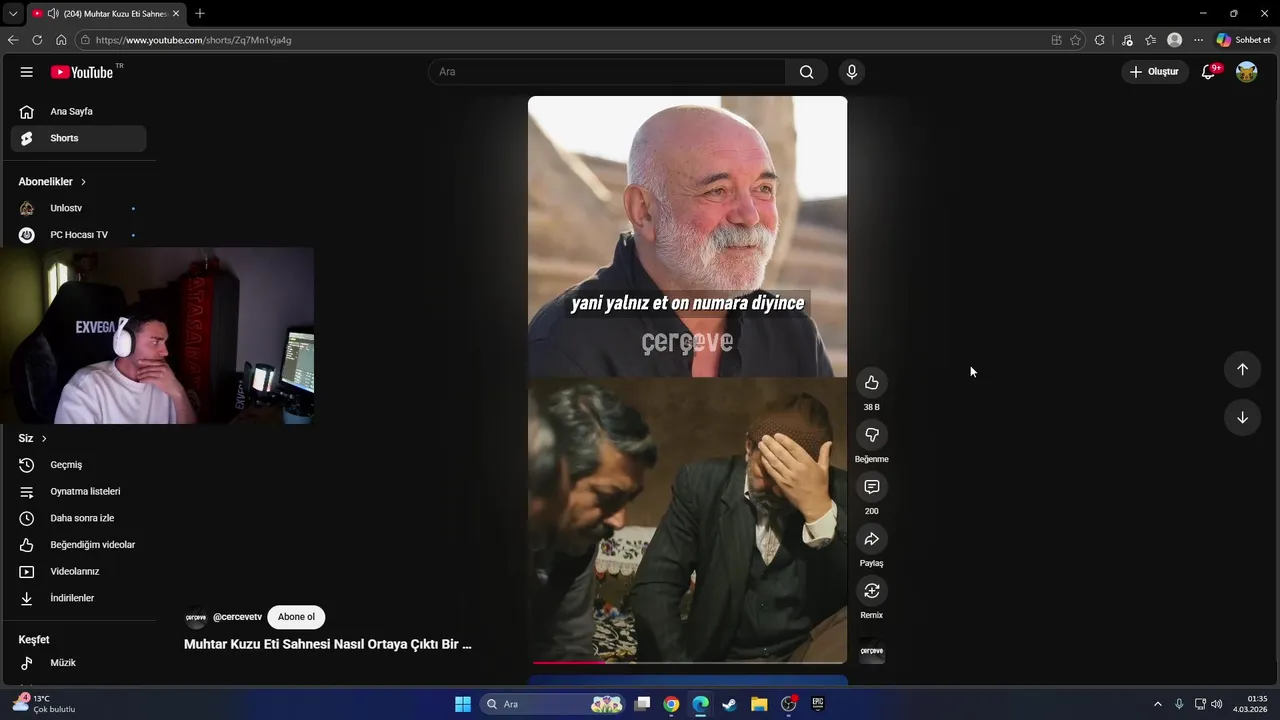Open Müzik under Keşfet
Image resolution: width=1280 pixels, height=720 pixels.
click(78, 663)
